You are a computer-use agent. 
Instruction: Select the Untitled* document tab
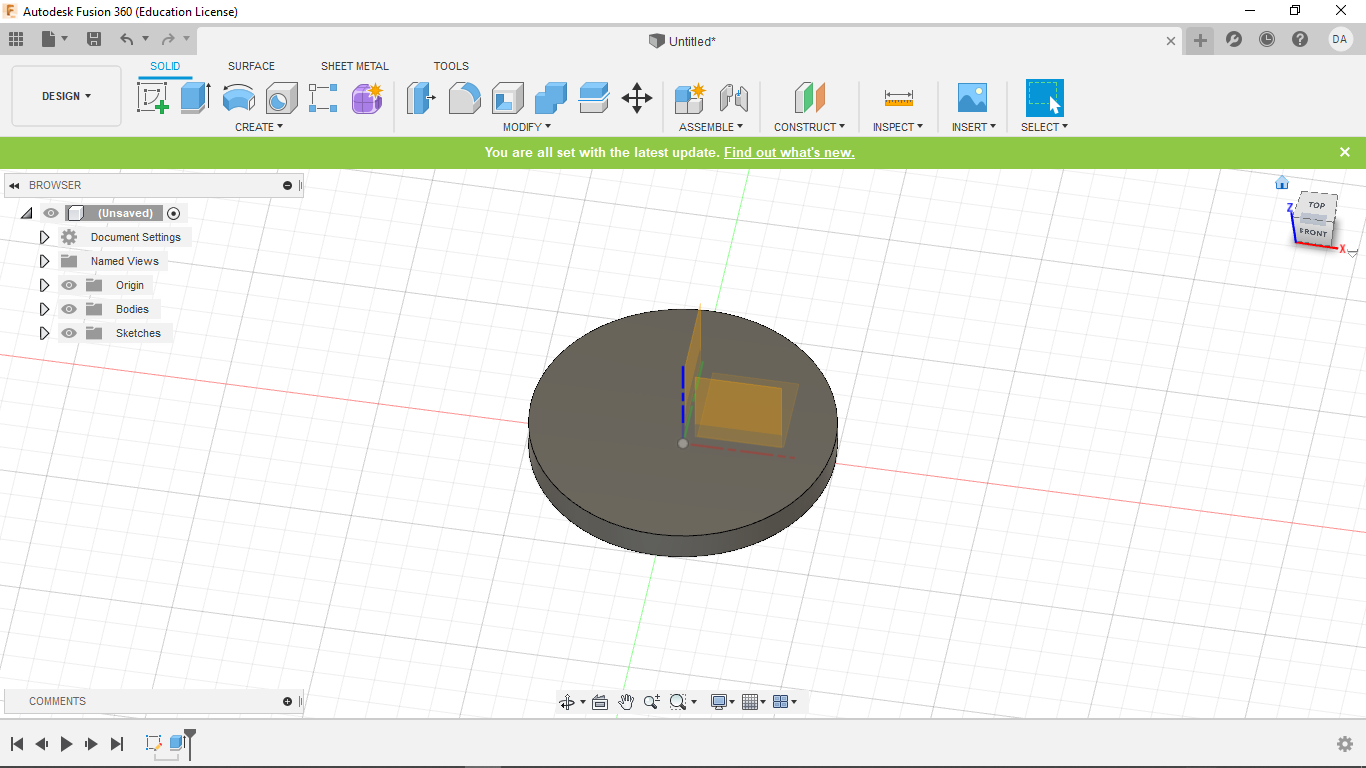pyautogui.click(x=682, y=41)
